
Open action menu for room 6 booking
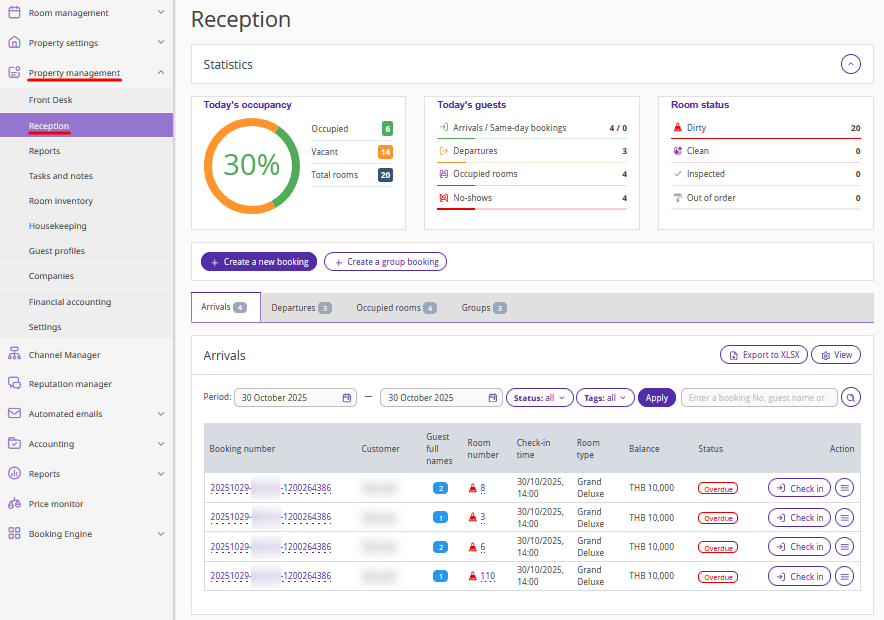pyautogui.click(x=845, y=547)
